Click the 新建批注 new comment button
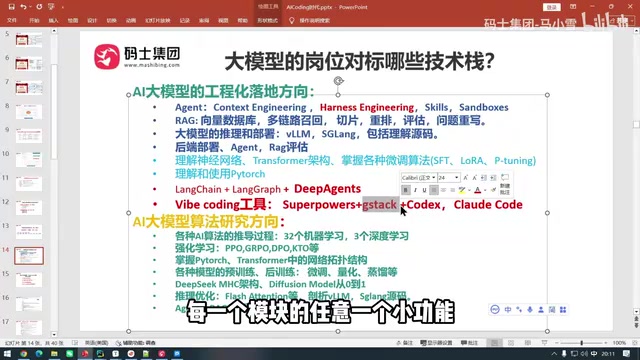The width and height of the screenshot is (640, 360). click(x=505, y=184)
